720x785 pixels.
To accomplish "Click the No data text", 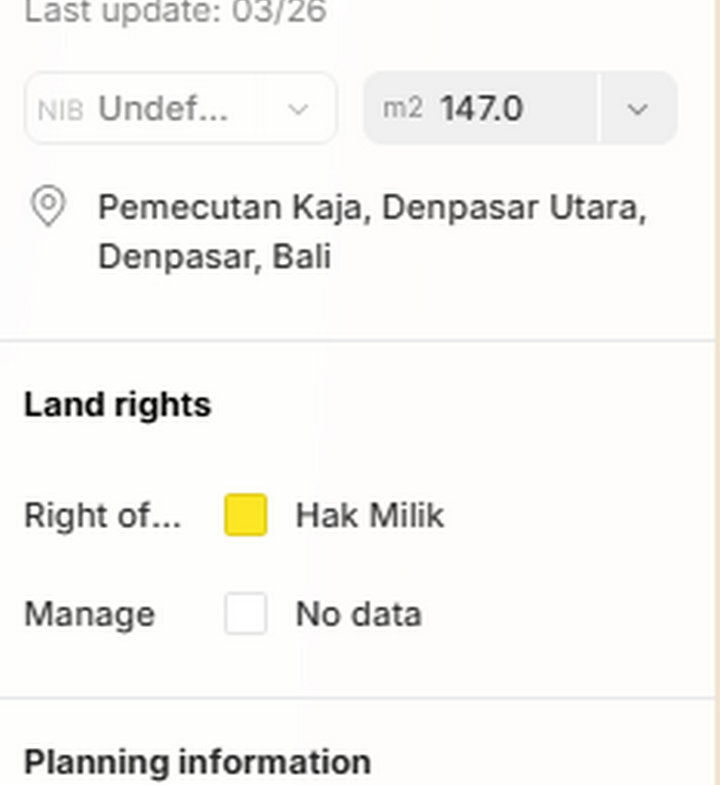I will click(358, 614).
